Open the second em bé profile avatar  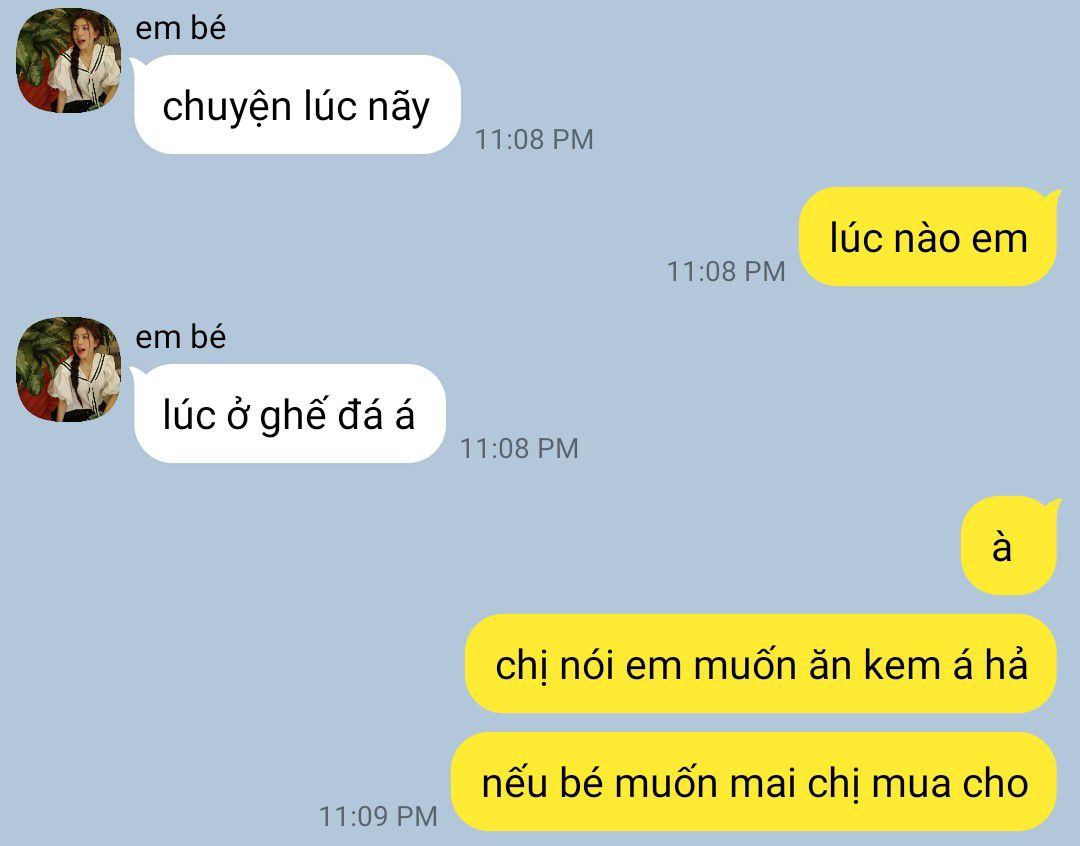click(68, 369)
